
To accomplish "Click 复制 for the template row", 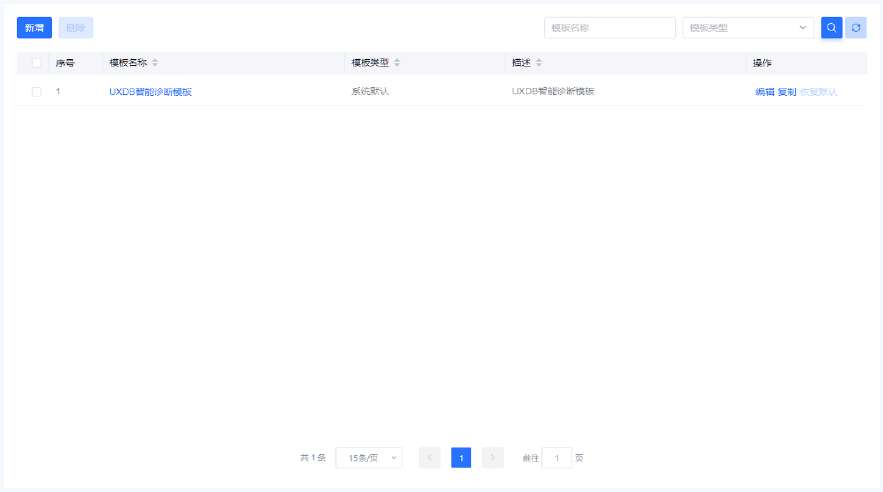I will (787, 92).
